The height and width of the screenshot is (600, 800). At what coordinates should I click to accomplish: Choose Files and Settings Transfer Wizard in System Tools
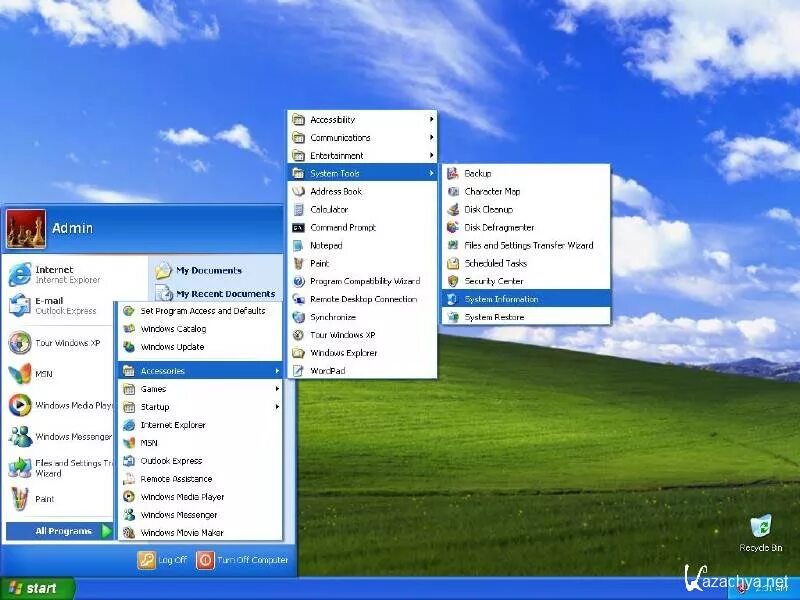(526, 245)
